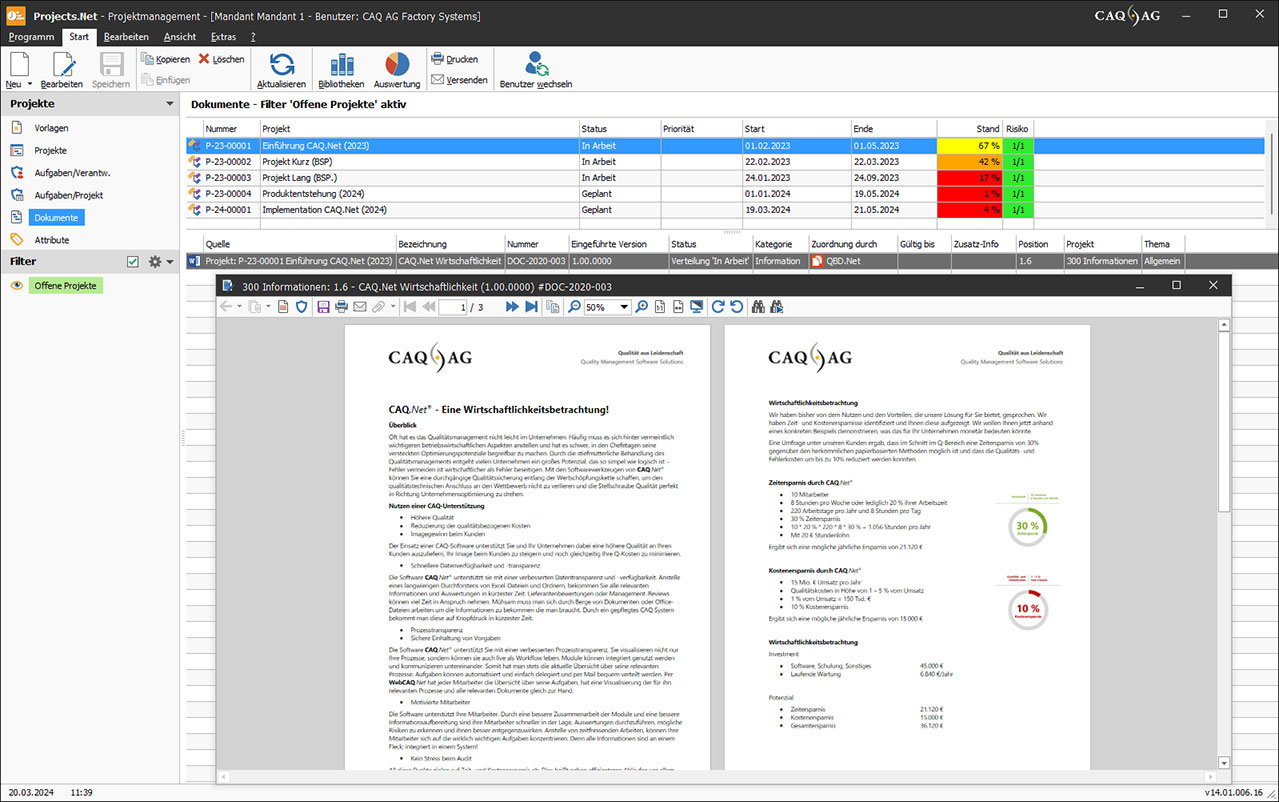This screenshot has width=1279, height=802.
Task: Toggle eye icon for Offene Projekte filter
Action: (16, 286)
